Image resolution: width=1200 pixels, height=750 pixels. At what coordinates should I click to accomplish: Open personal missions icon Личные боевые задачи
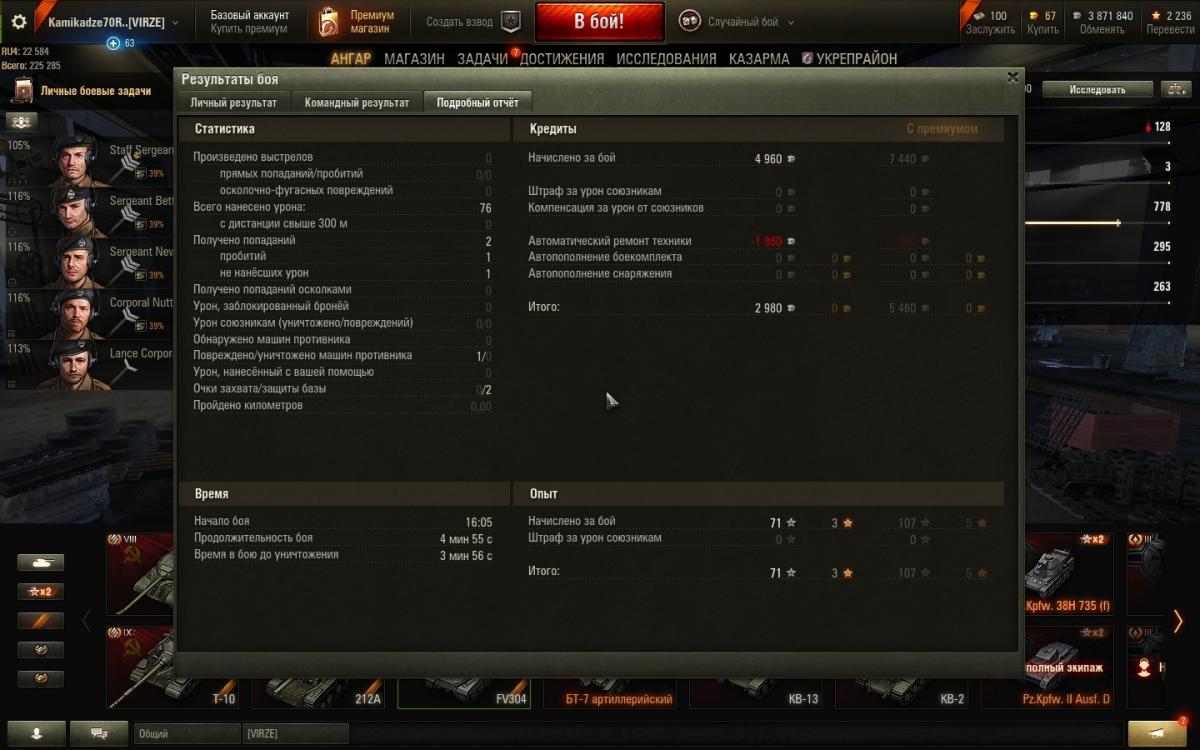pos(22,92)
